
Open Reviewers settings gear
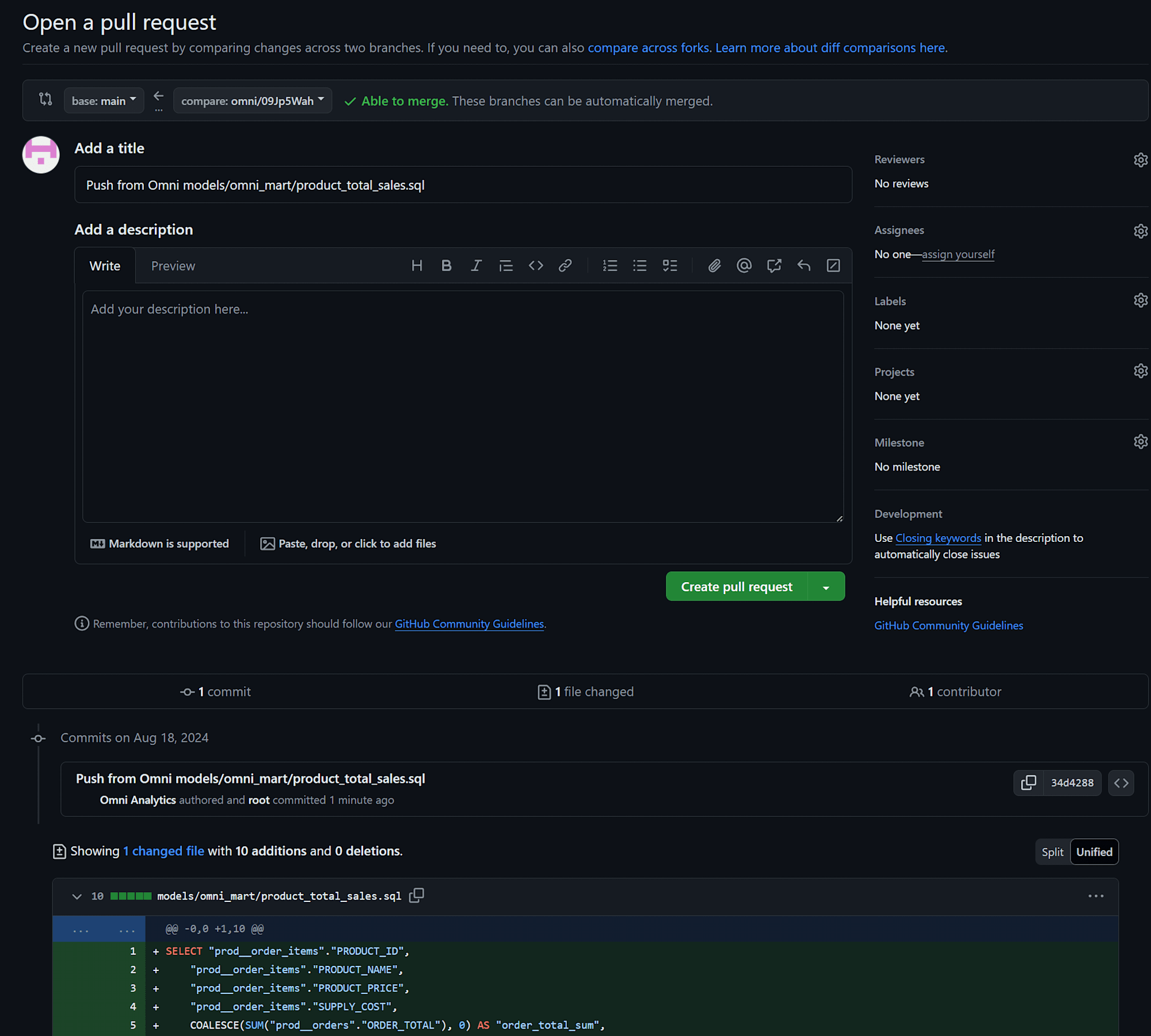click(x=1141, y=159)
